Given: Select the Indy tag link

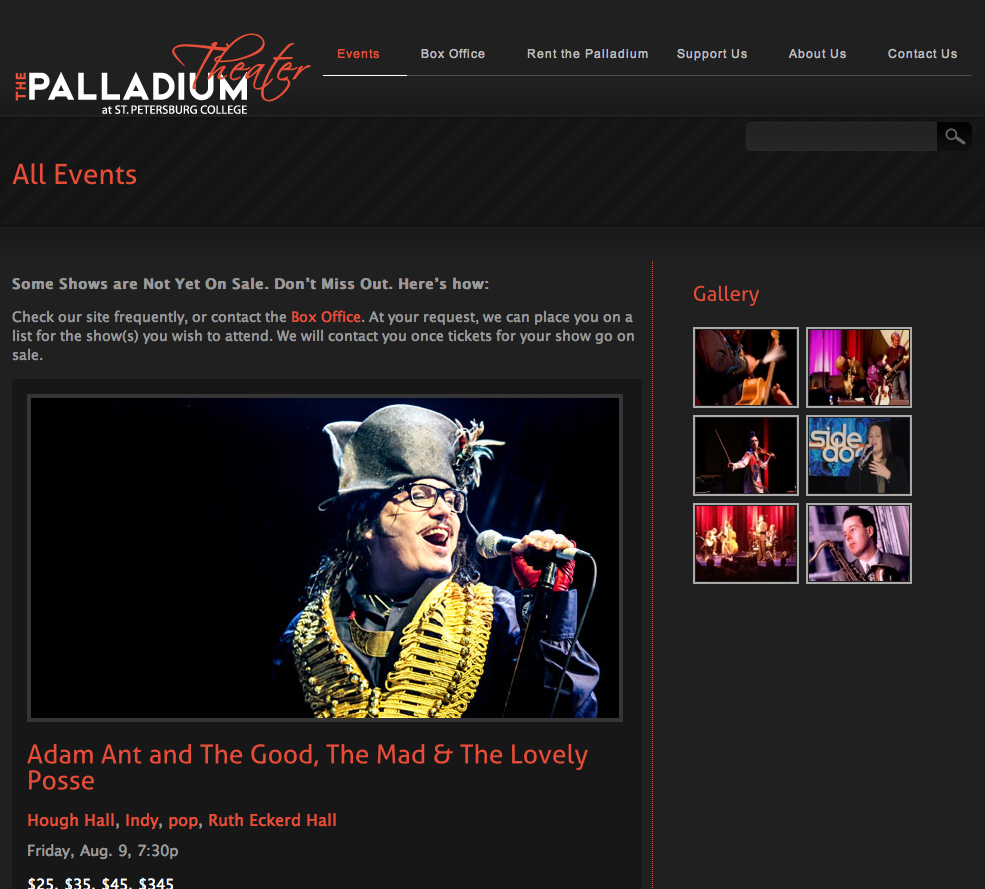Looking at the screenshot, I should pyautogui.click(x=141, y=821).
